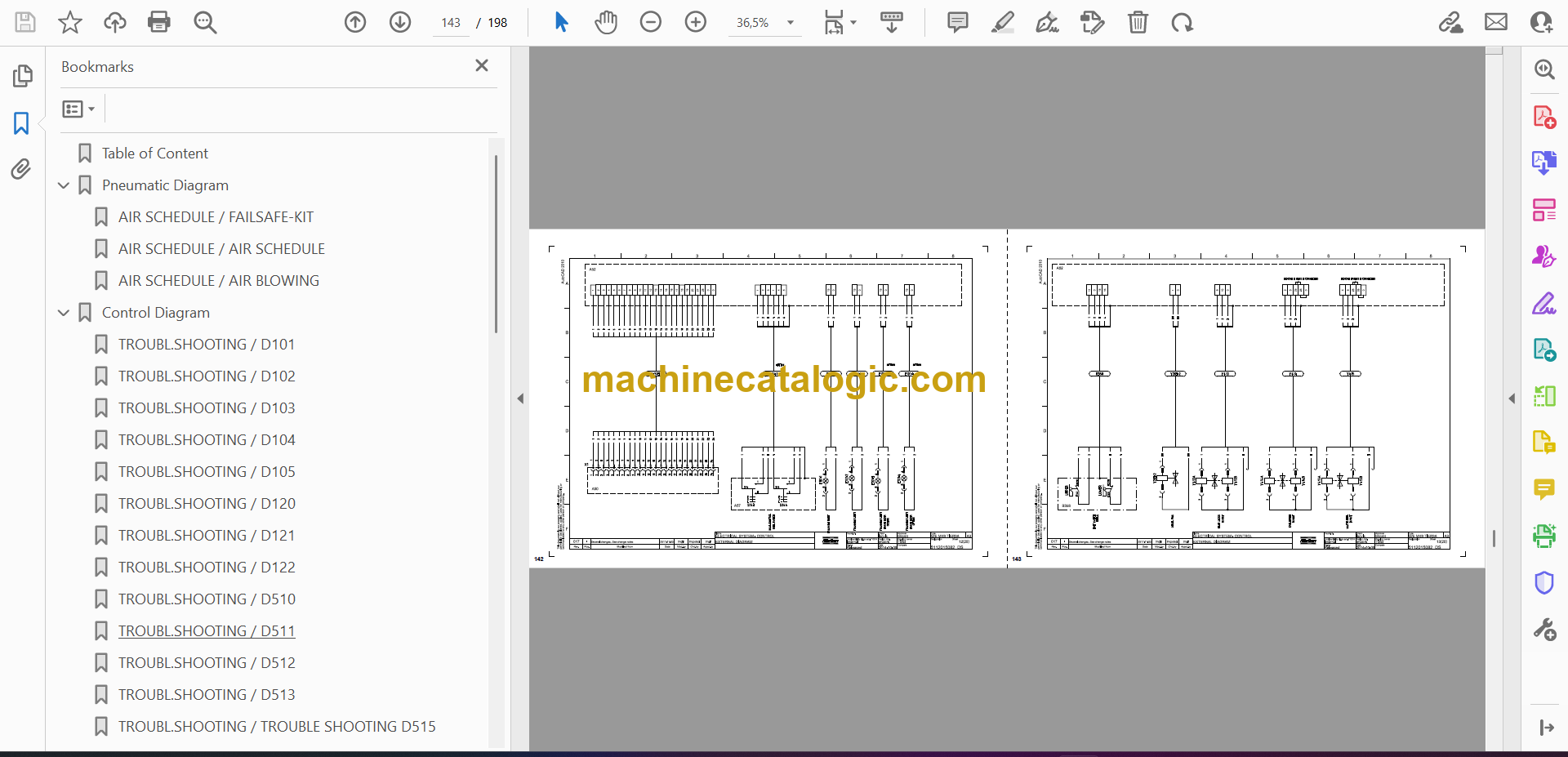Collapse the Pneumatic Diagram bookmark group
Image resolution: width=1568 pixels, height=757 pixels.
64,185
